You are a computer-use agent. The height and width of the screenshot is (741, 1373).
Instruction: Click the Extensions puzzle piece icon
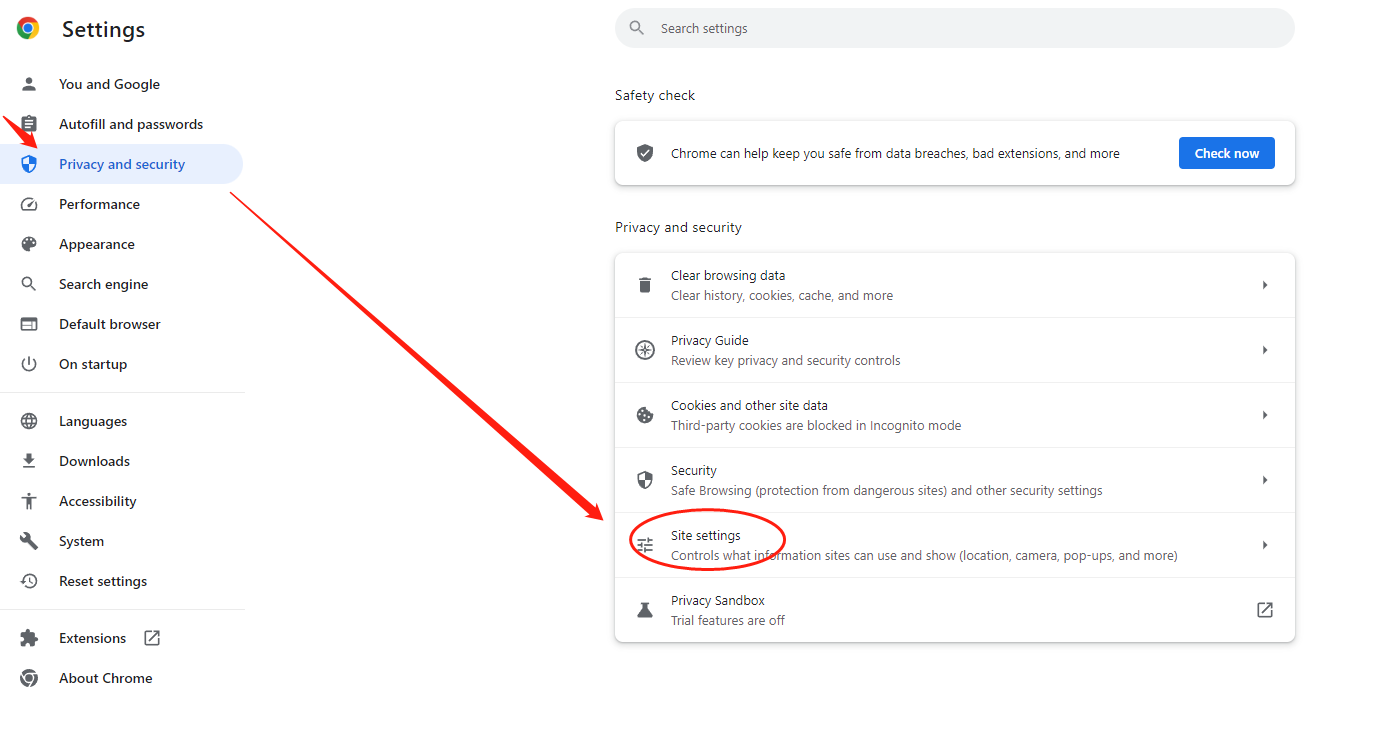[x=29, y=638]
